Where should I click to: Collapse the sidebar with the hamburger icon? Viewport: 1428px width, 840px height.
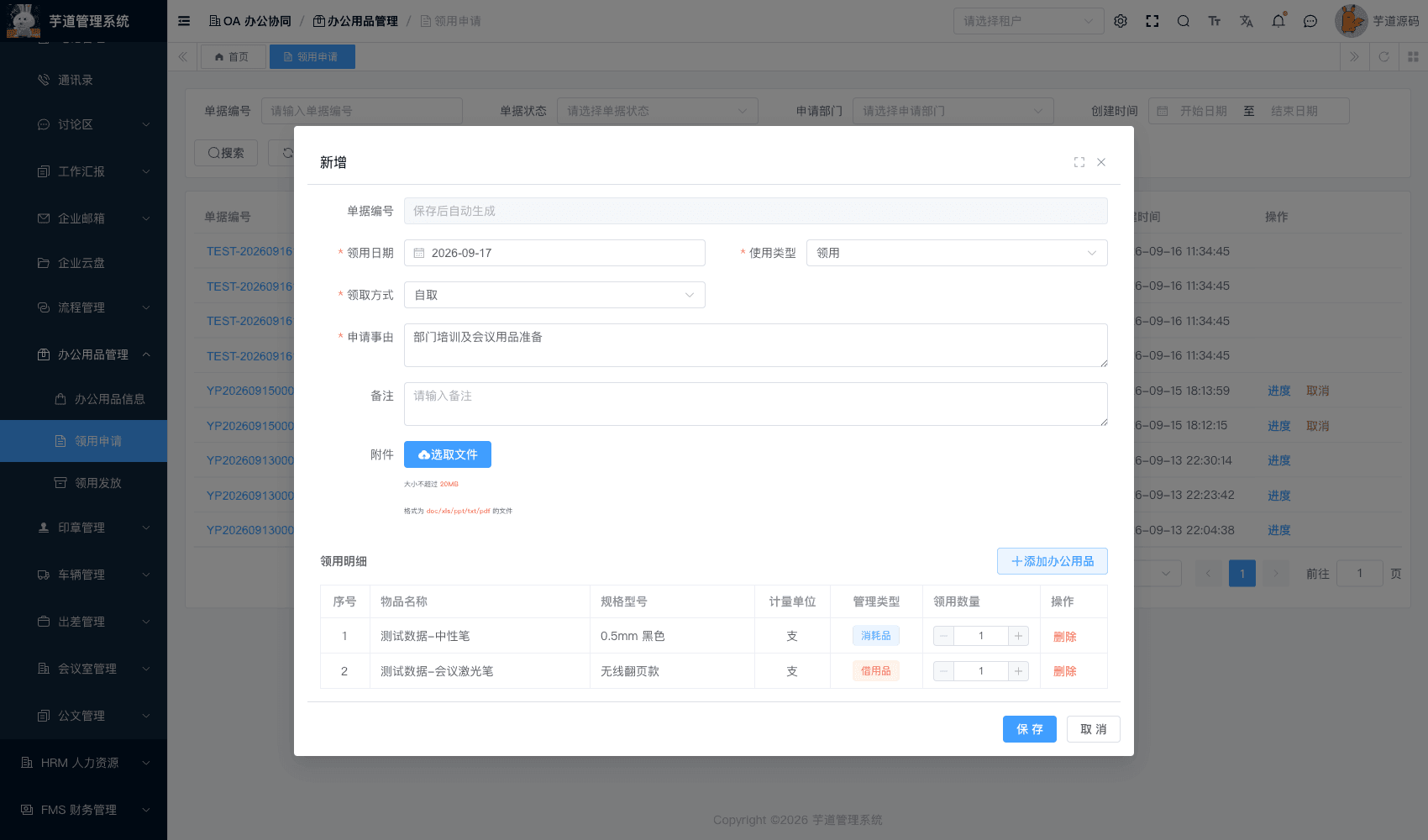click(x=184, y=21)
